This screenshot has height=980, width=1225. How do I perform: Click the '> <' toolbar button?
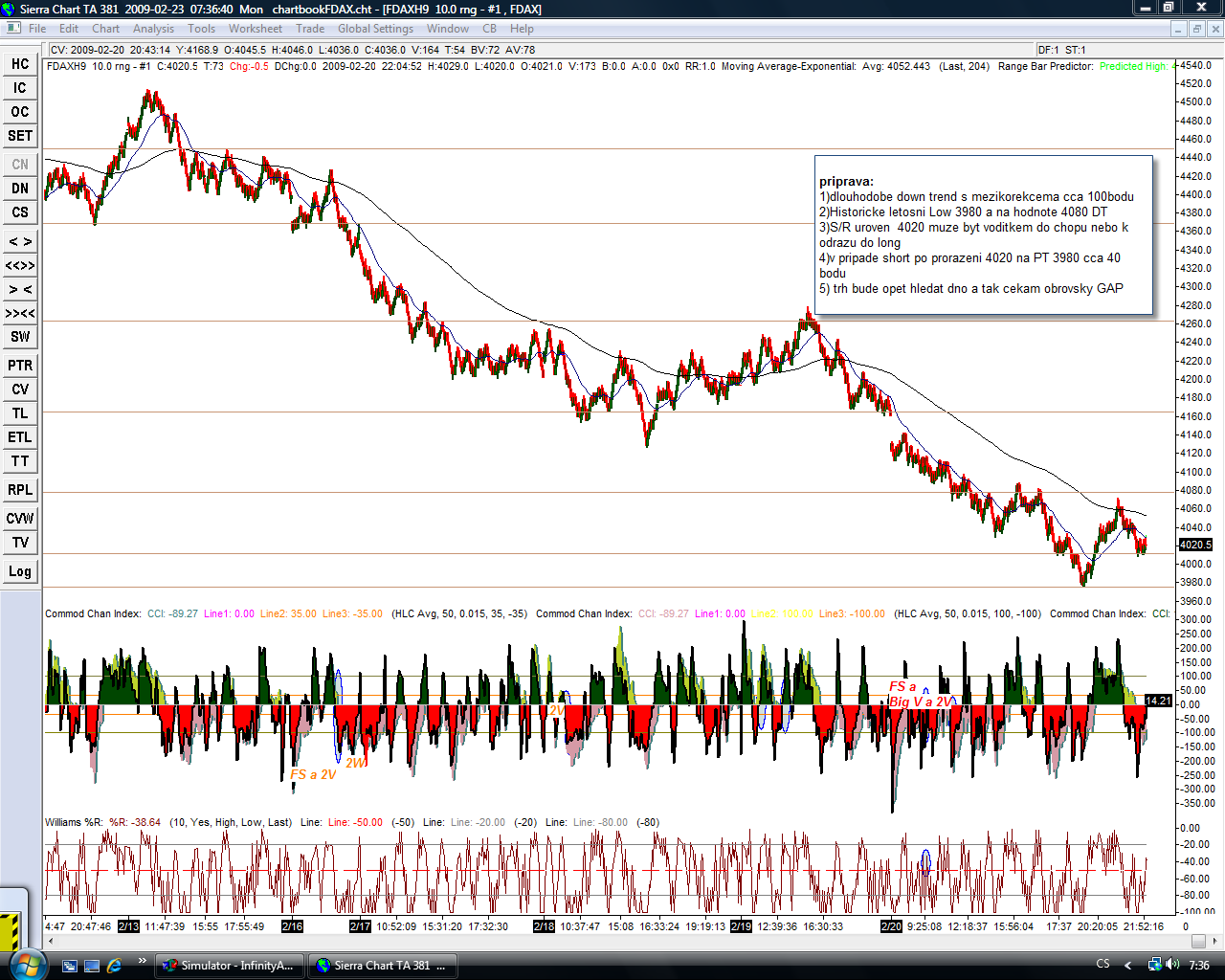tap(20, 289)
